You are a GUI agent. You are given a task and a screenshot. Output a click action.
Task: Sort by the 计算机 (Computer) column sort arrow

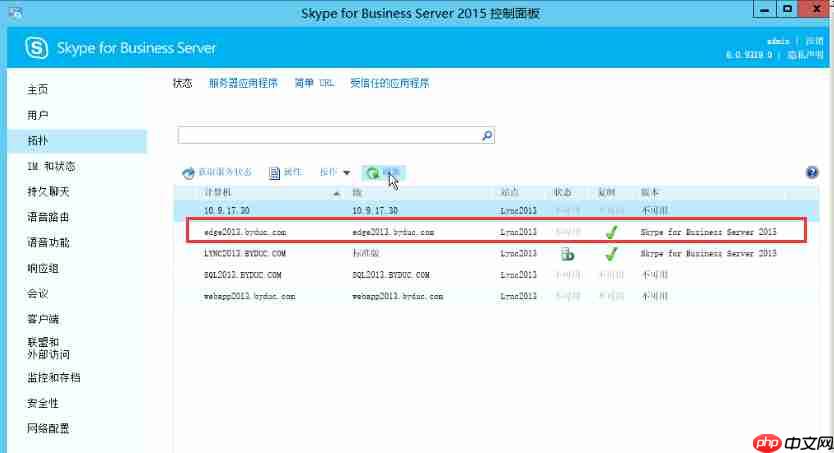tap(336, 193)
